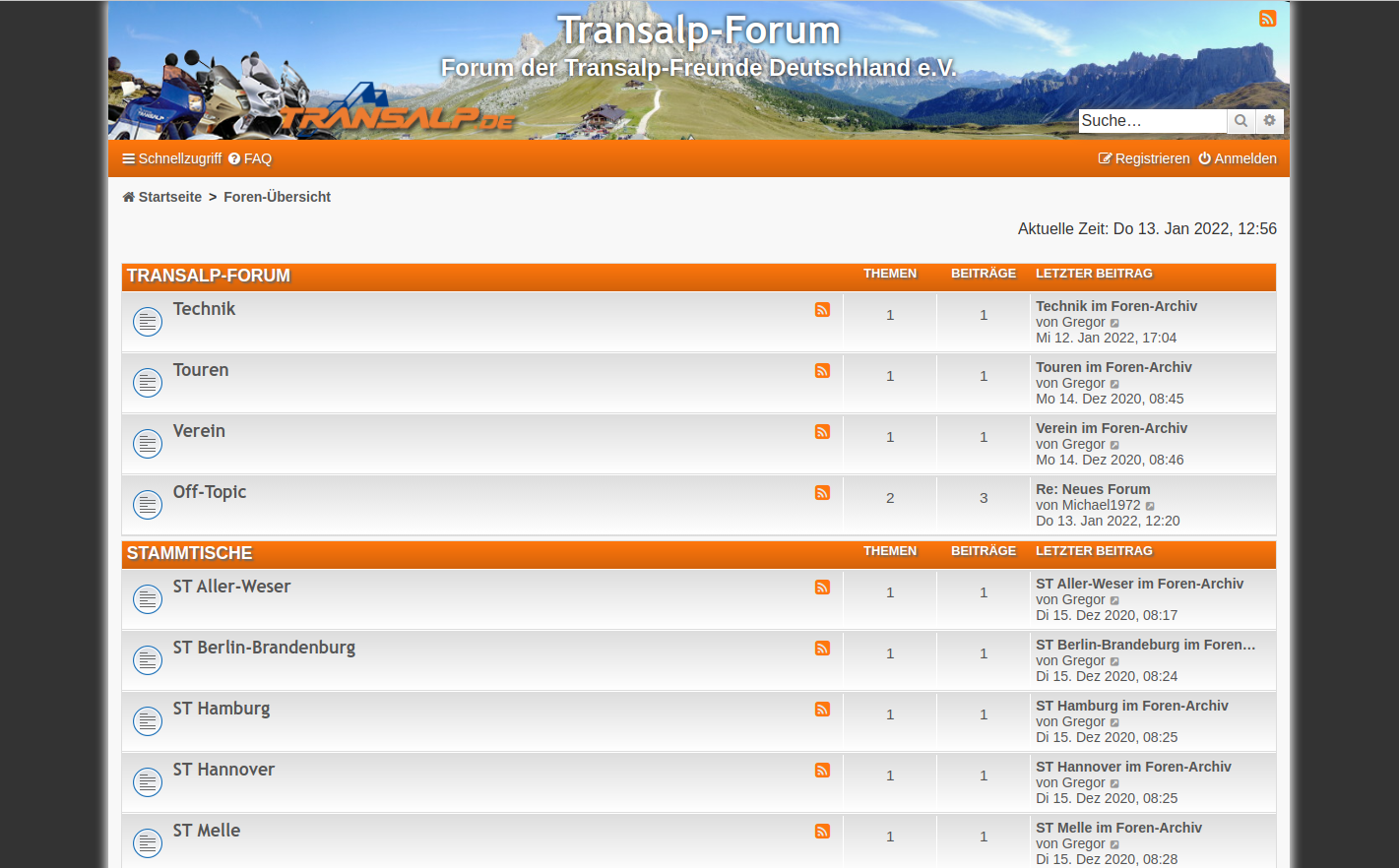The image size is (1399, 868).
Task: Click the Verein forum status icon
Action: (x=148, y=444)
